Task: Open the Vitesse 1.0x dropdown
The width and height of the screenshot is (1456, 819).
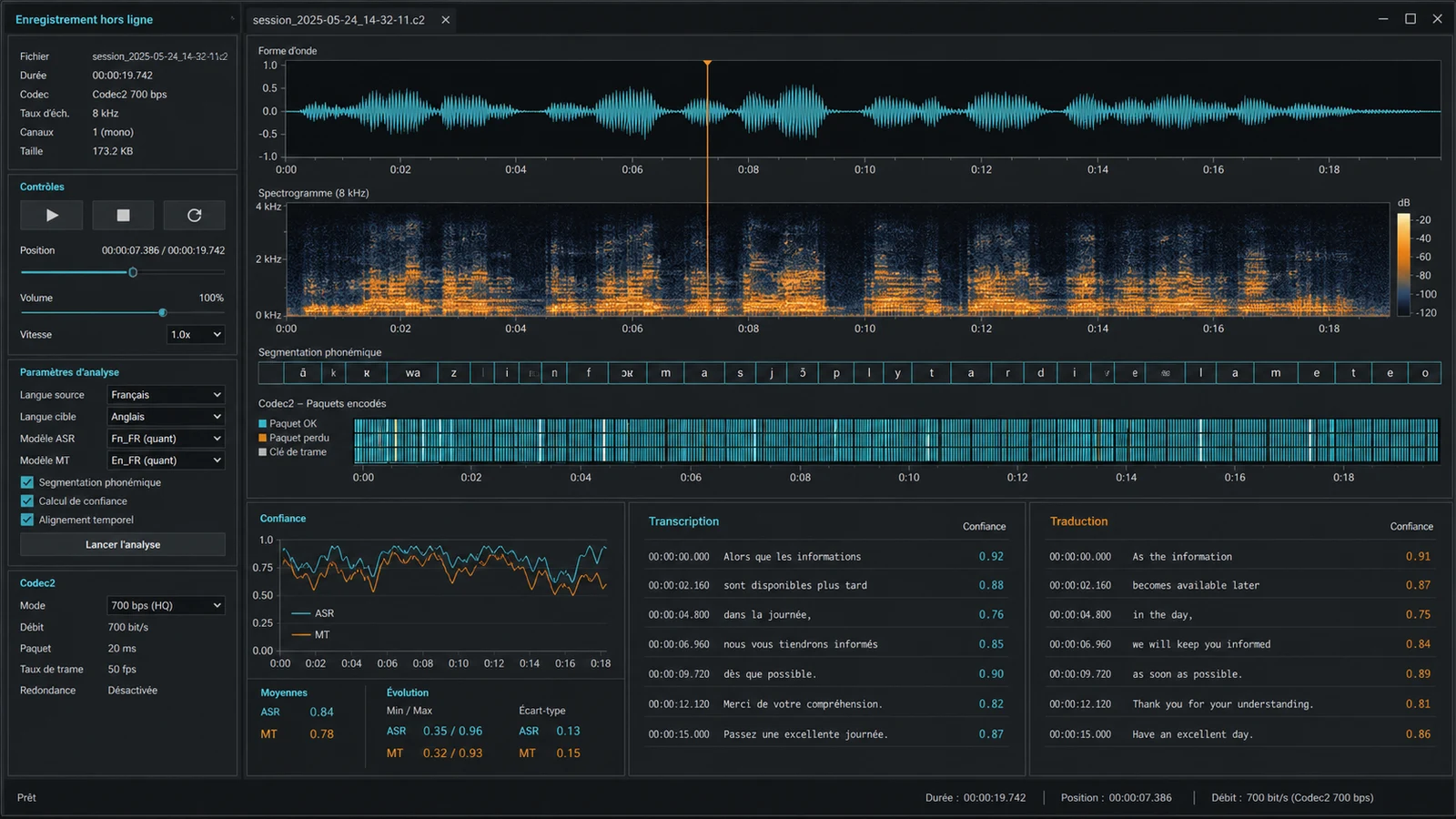Action: pos(196,335)
